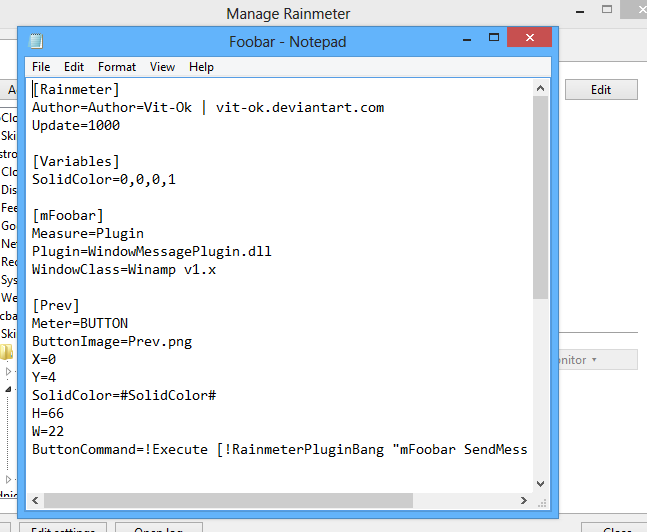Open the Edit menu in Notepad
The width and height of the screenshot is (647, 532).
[74, 67]
